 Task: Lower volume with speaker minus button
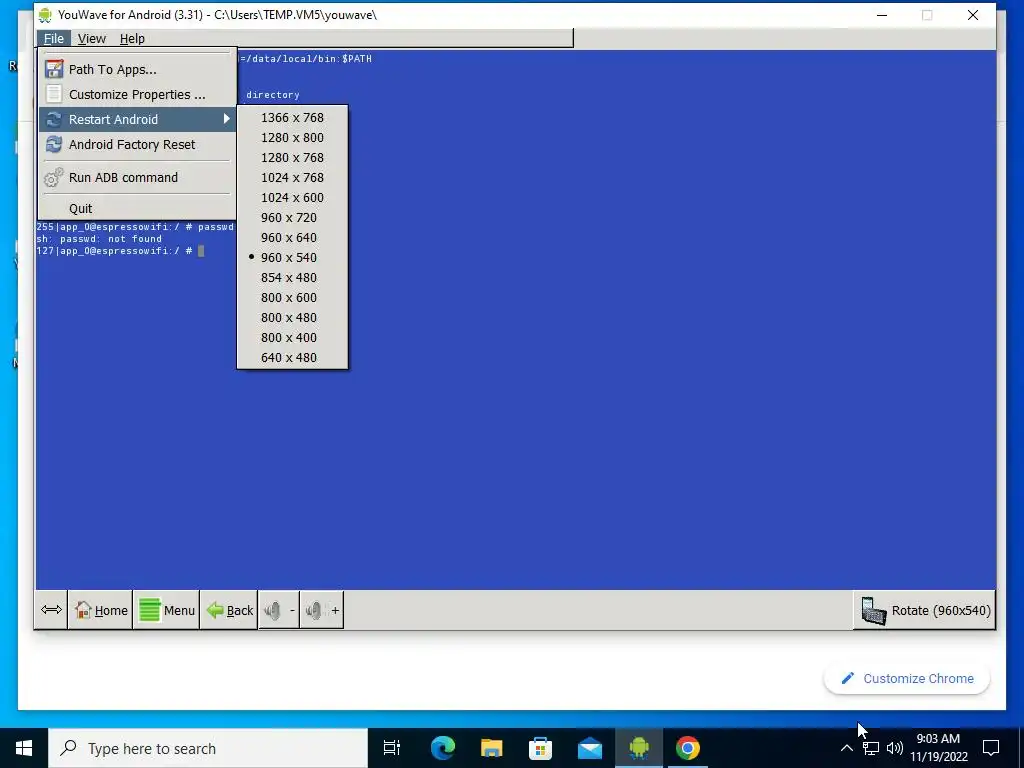(x=279, y=610)
